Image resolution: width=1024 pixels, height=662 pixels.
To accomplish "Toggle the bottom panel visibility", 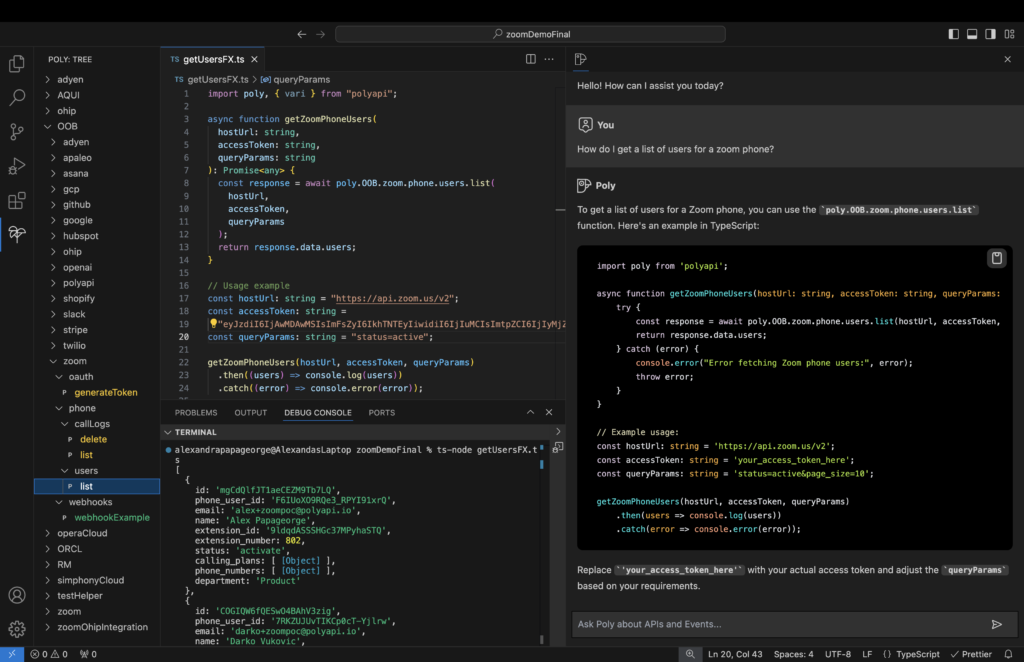I will (971, 33).
